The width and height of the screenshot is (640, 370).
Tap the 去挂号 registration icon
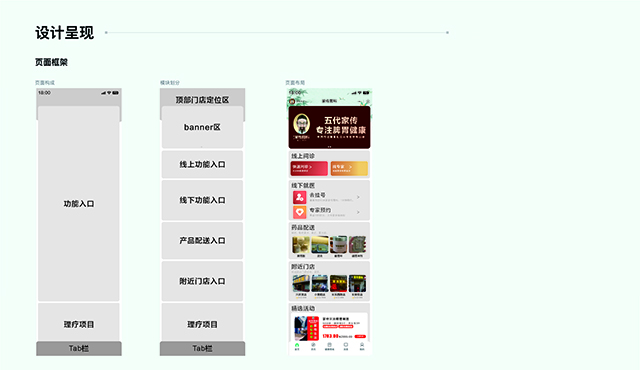(299, 197)
